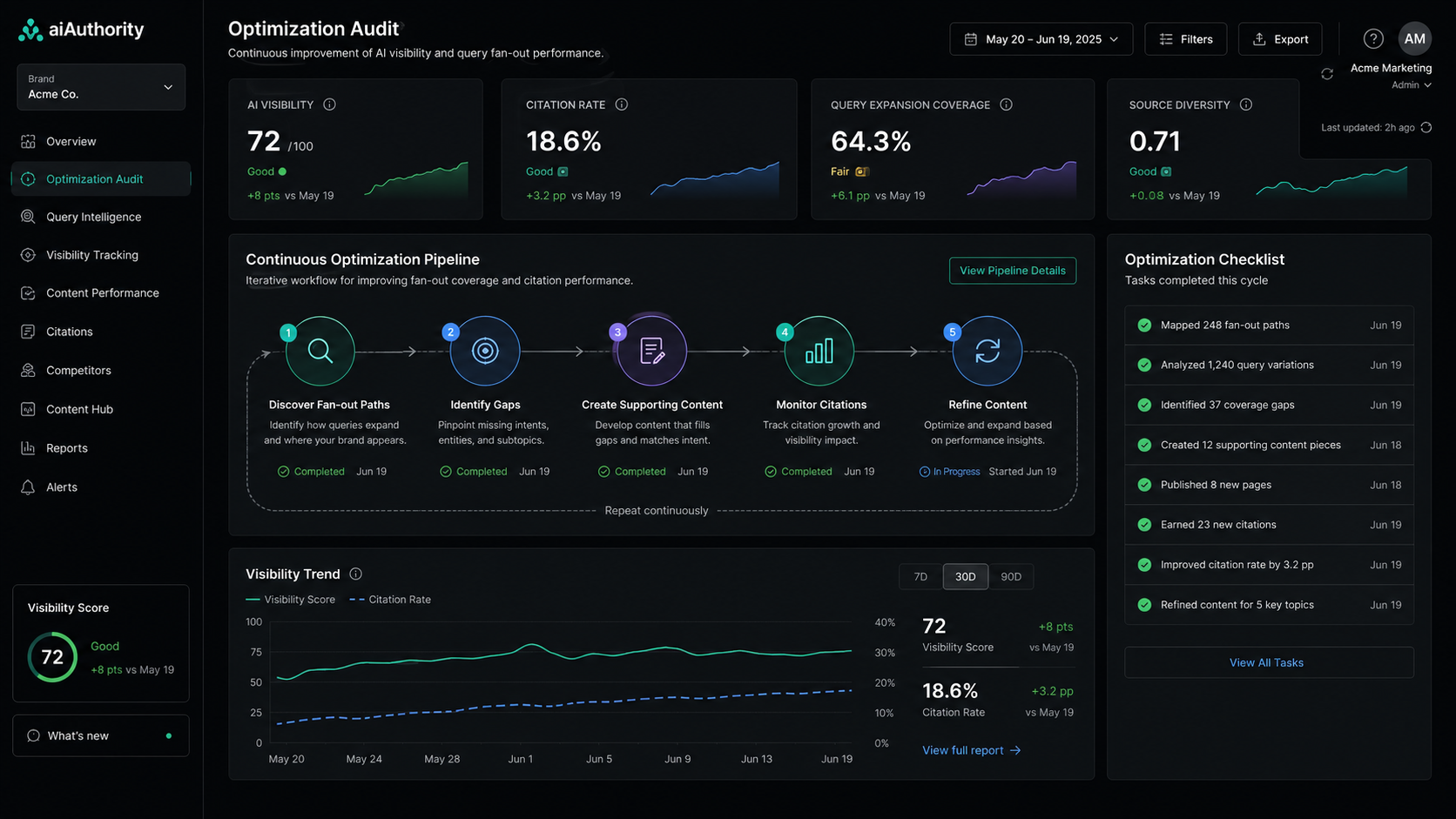Screen dimensions: 1456x819
Task: Toggle the Analyzed 1,240 query variations checkmark
Action: [x=1144, y=365]
